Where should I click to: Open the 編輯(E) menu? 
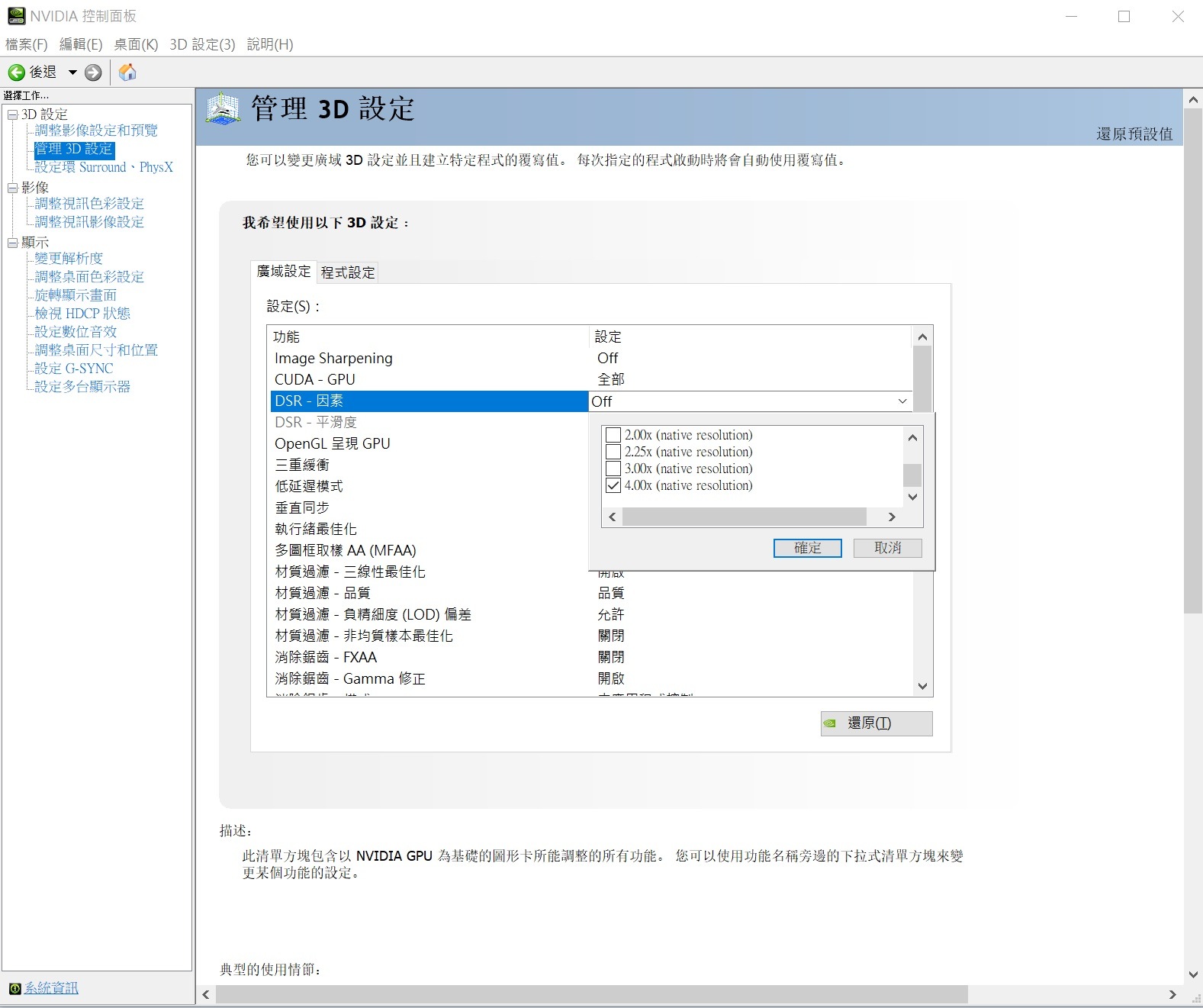coord(81,44)
